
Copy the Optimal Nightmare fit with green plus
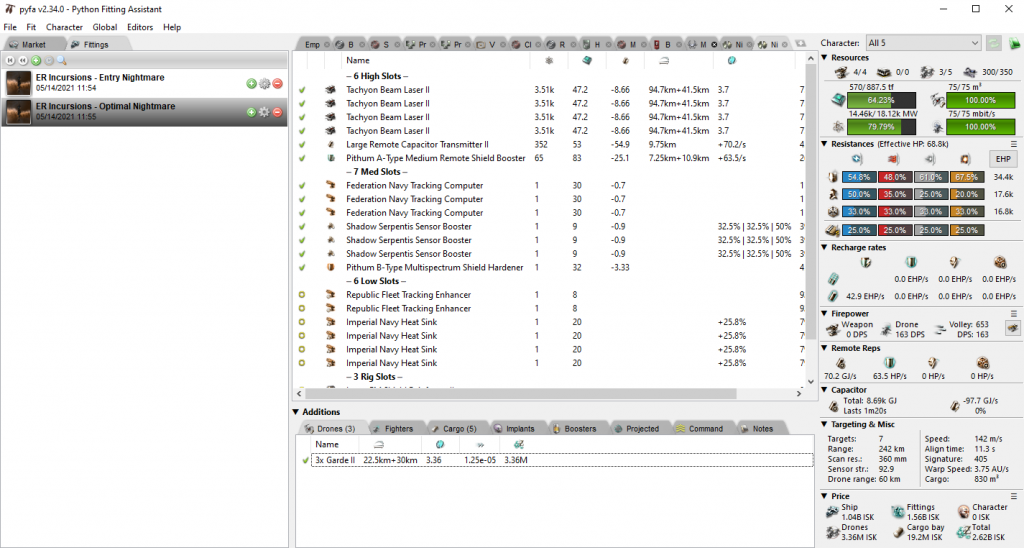251,112
